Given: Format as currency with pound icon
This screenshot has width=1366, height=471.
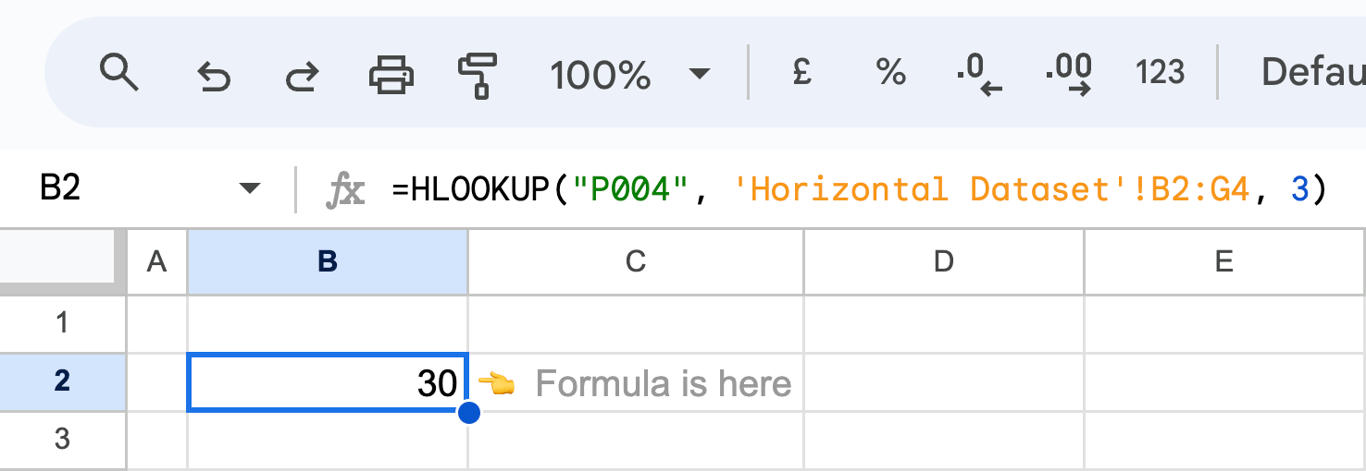Looking at the screenshot, I should [801, 72].
